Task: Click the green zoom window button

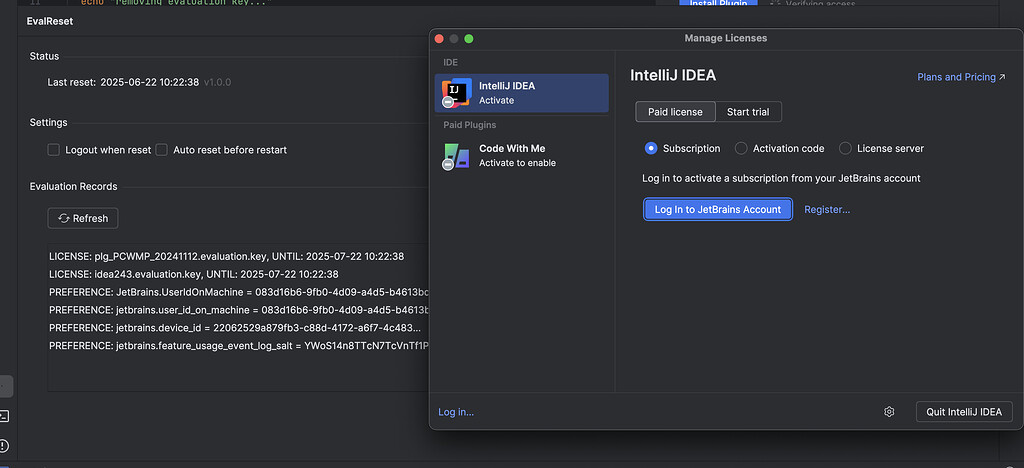Action: [469, 38]
